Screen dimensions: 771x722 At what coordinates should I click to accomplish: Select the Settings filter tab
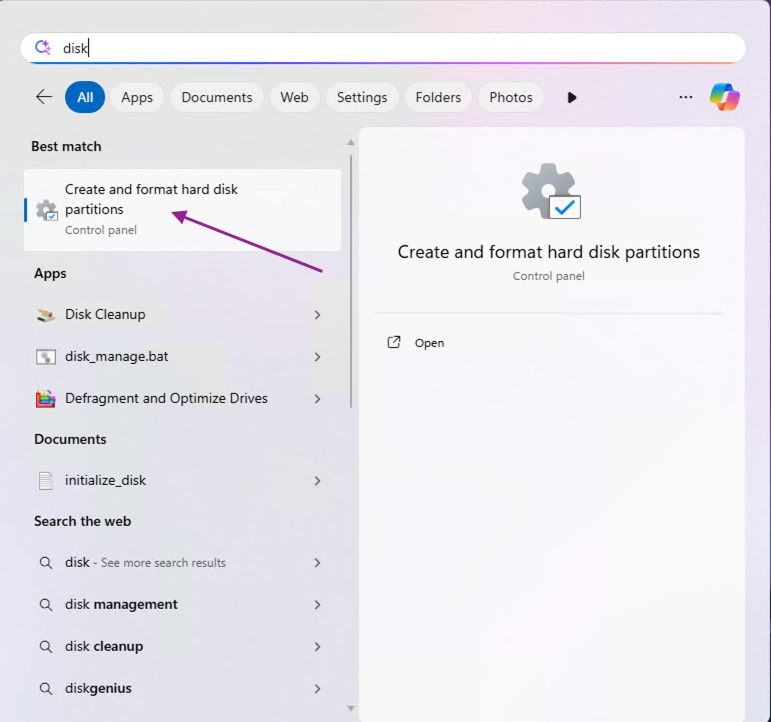pyautogui.click(x=362, y=97)
